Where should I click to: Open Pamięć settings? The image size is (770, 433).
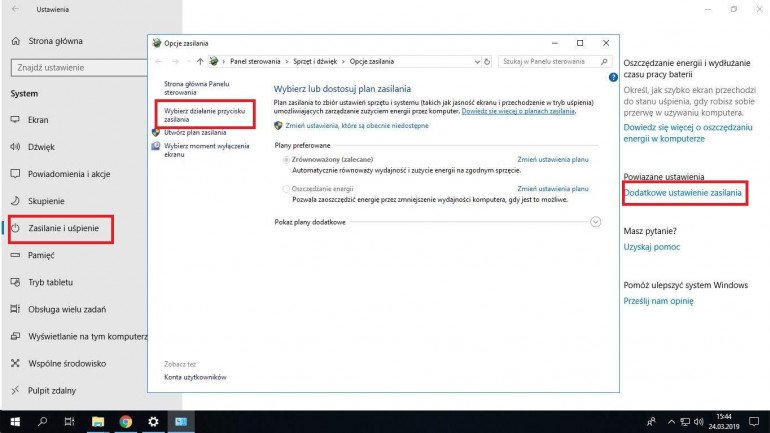pos(41,255)
